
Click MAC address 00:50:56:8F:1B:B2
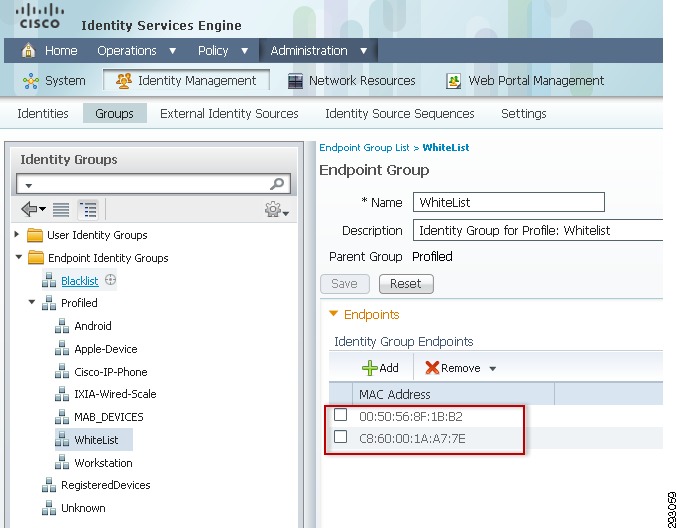click(410, 416)
